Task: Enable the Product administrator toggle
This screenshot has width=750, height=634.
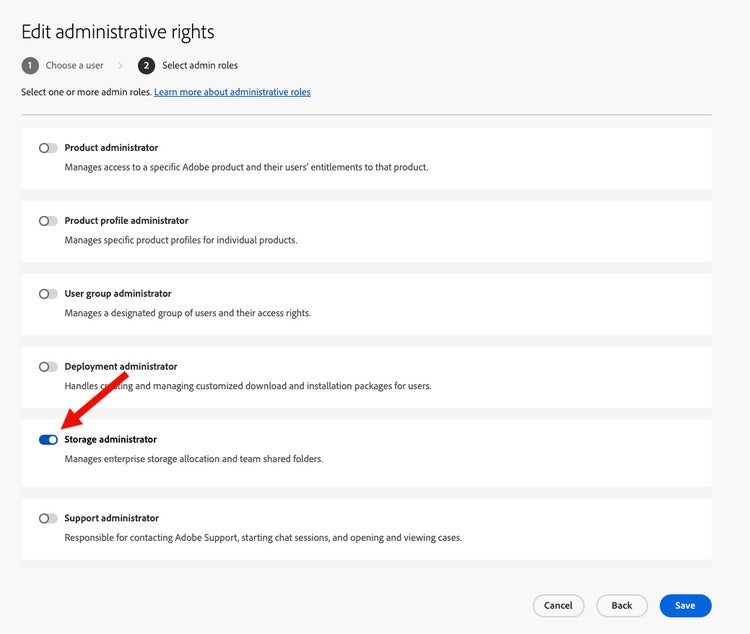Action: click(x=48, y=148)
